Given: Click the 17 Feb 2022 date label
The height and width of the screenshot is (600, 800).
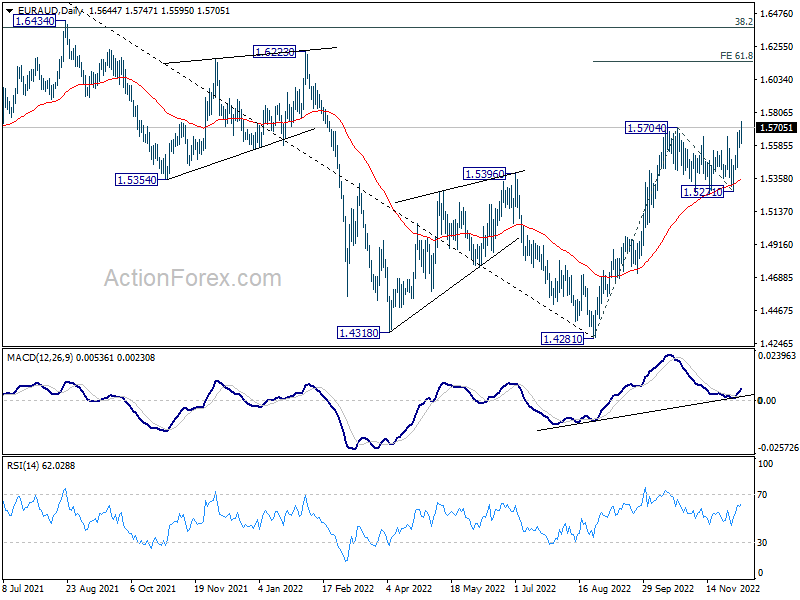Looking at the screenshot, I should tap(348, 588).
